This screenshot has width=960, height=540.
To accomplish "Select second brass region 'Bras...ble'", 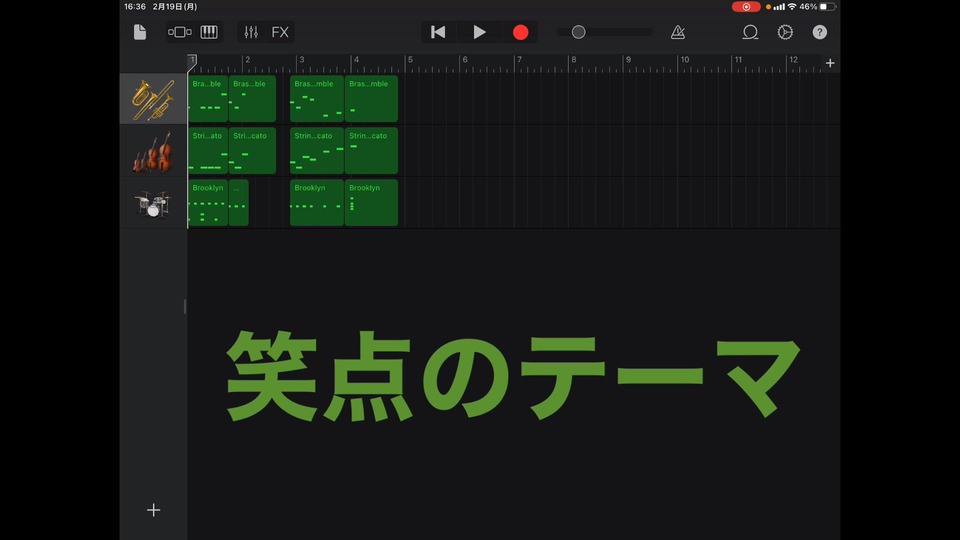I will point(252,99).
